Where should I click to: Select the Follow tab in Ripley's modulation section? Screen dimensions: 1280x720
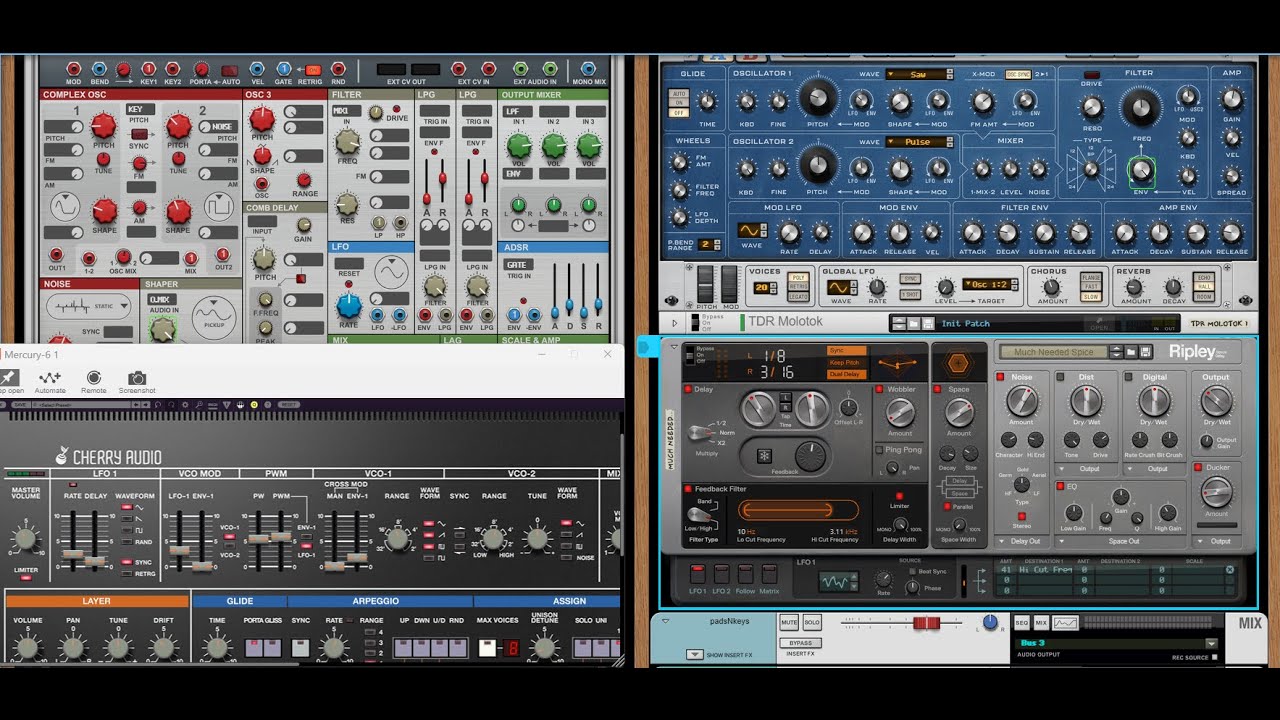(x=745, y=574)
